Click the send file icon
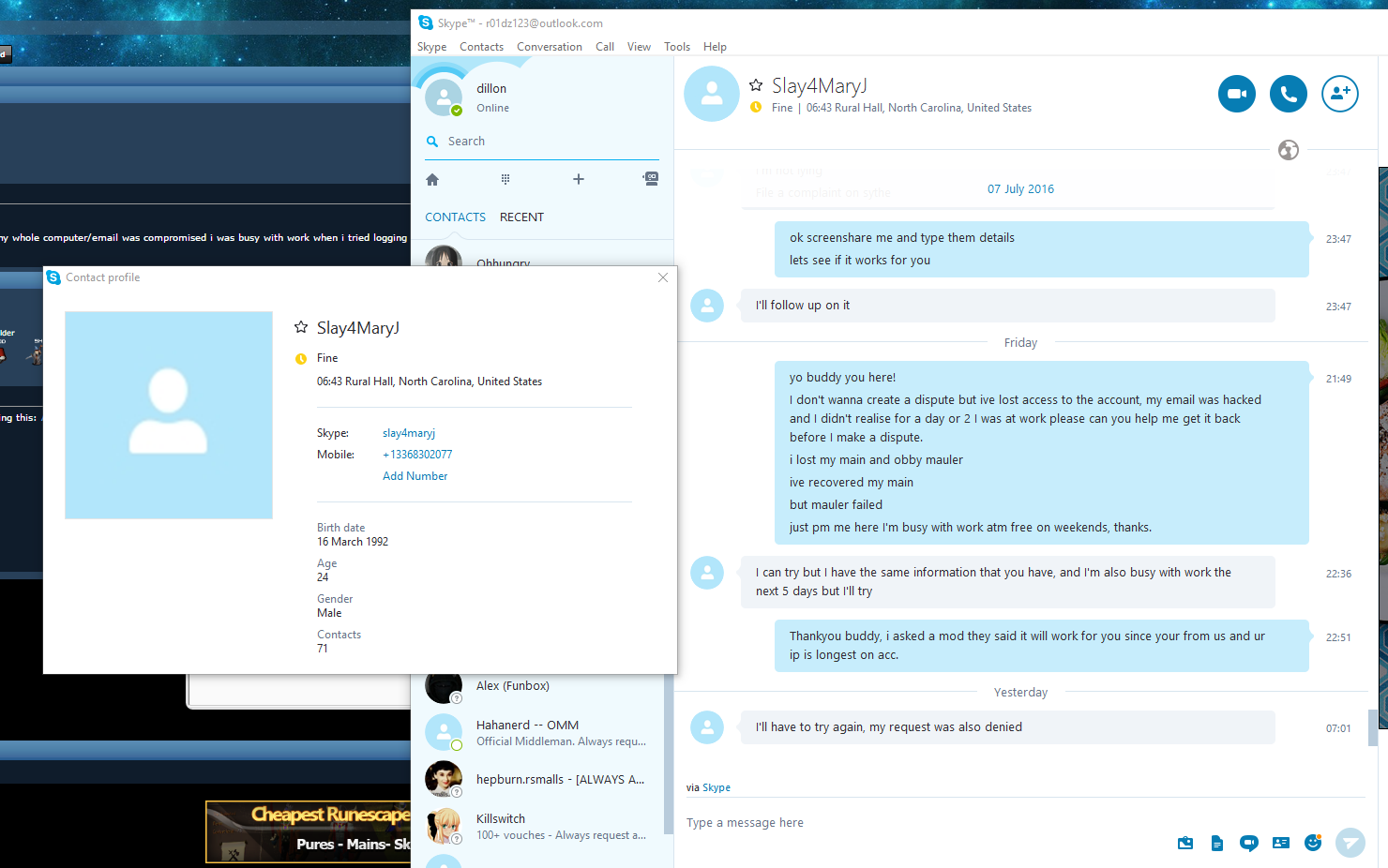 [x=1216, y=843]
